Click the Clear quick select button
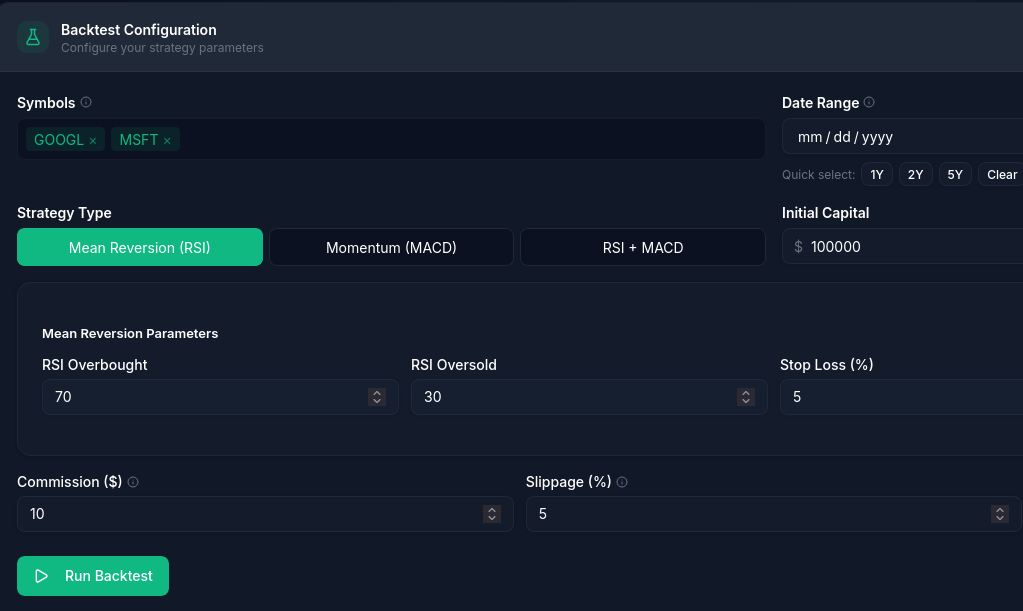 [1001, 174]
